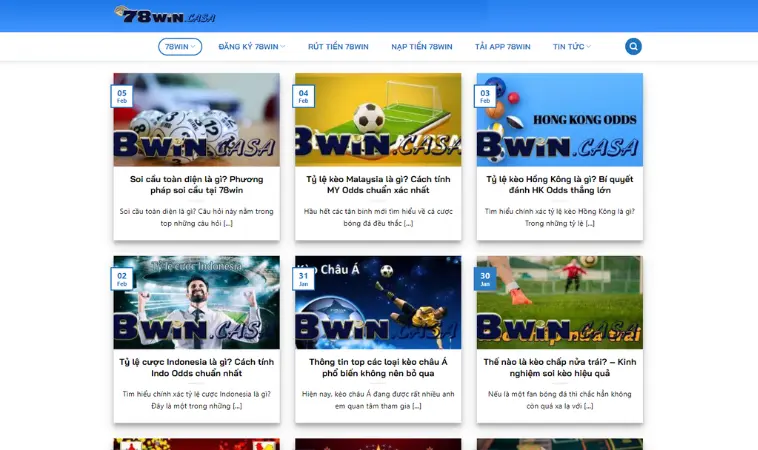Image resolution: width=758 pixels, height=450 pixels.
Task: Open article 'Soi cầu toàn diện là gì'
Action: click(x=196, y=184)
